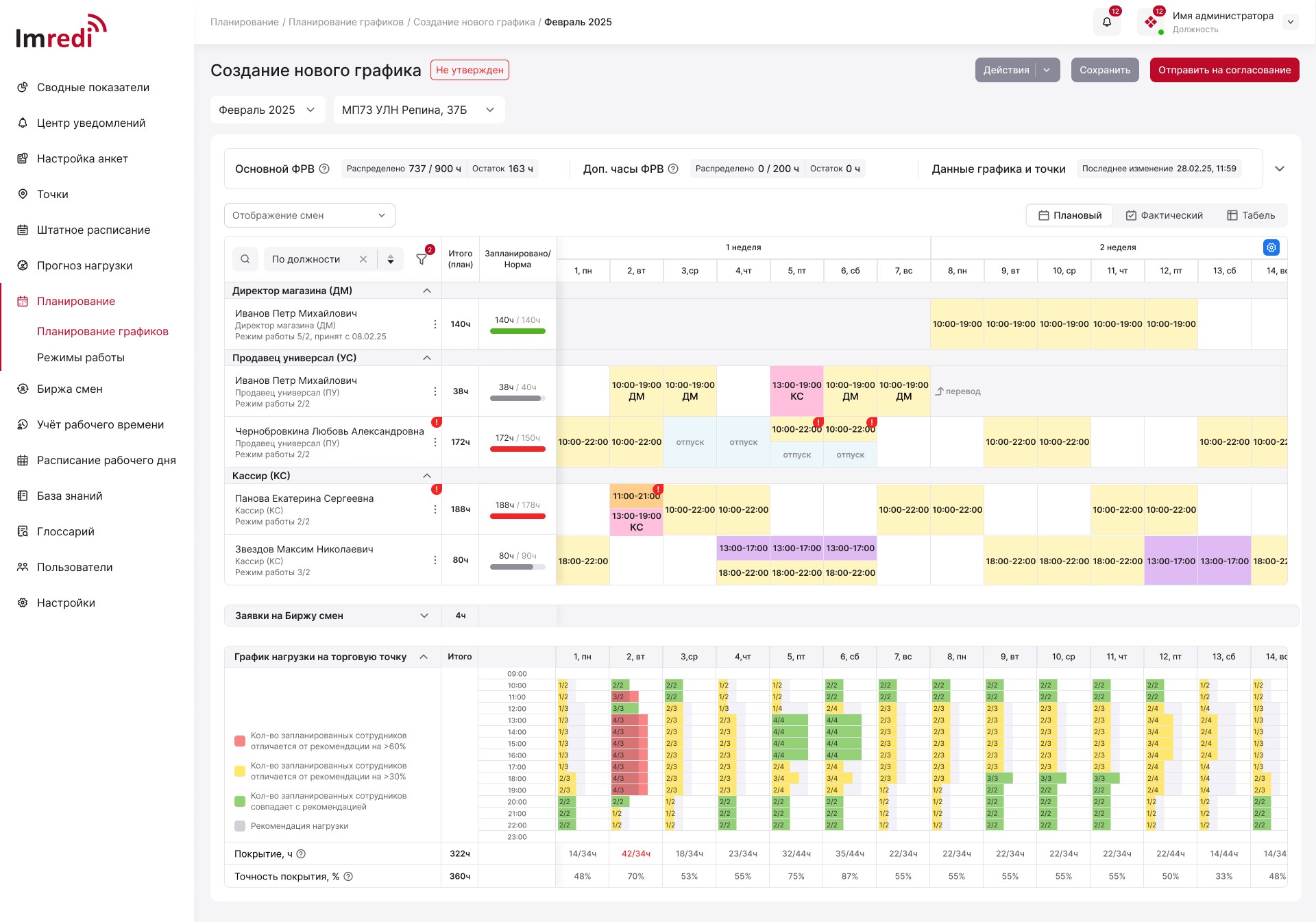Click the search magnifier icon in table header
Image resolution: width=1316 pixels, height=922 pixels.
[x=245, y=259]
